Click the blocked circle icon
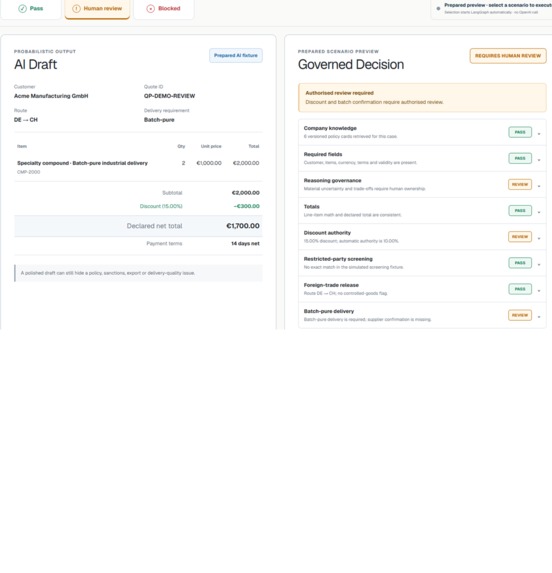 [151, 8]
